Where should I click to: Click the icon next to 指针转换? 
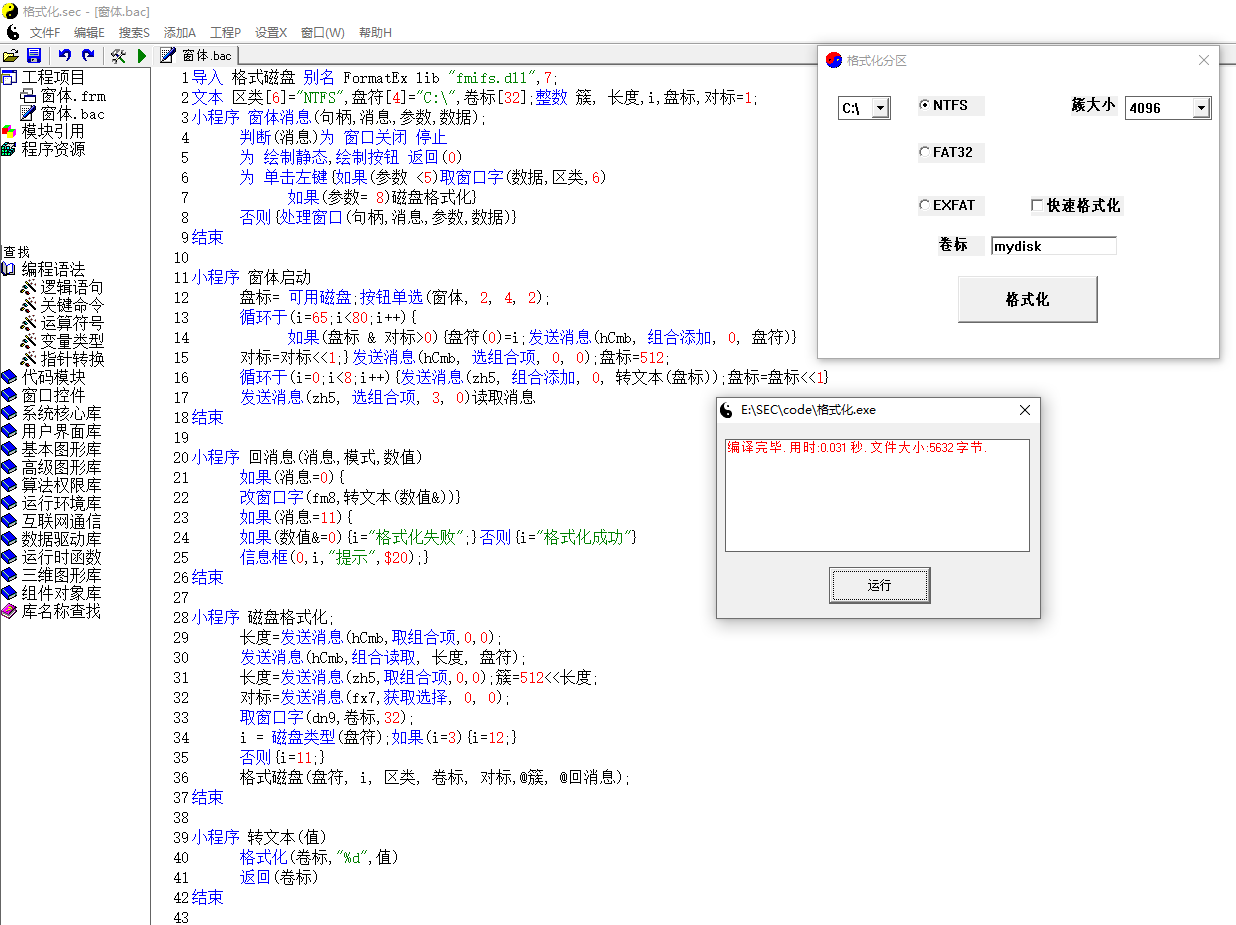coord(28,359)
